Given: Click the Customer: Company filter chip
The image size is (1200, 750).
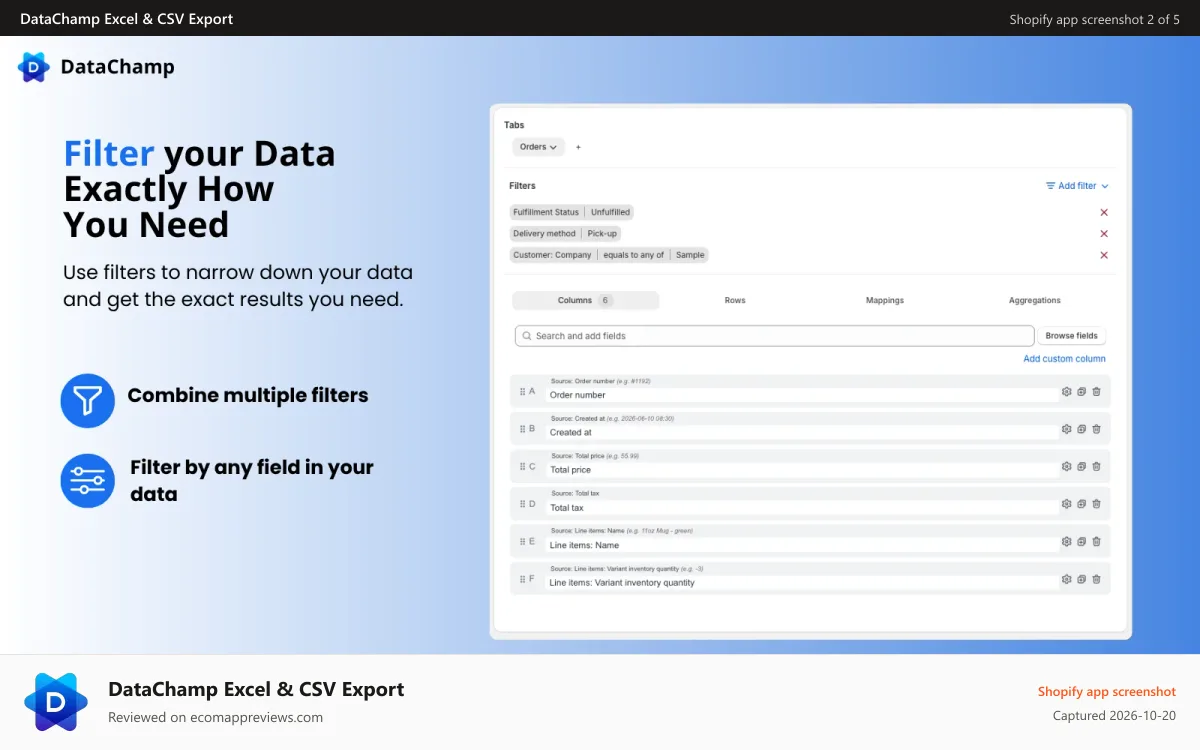Looking at the screenshot, I should (552, 255).
